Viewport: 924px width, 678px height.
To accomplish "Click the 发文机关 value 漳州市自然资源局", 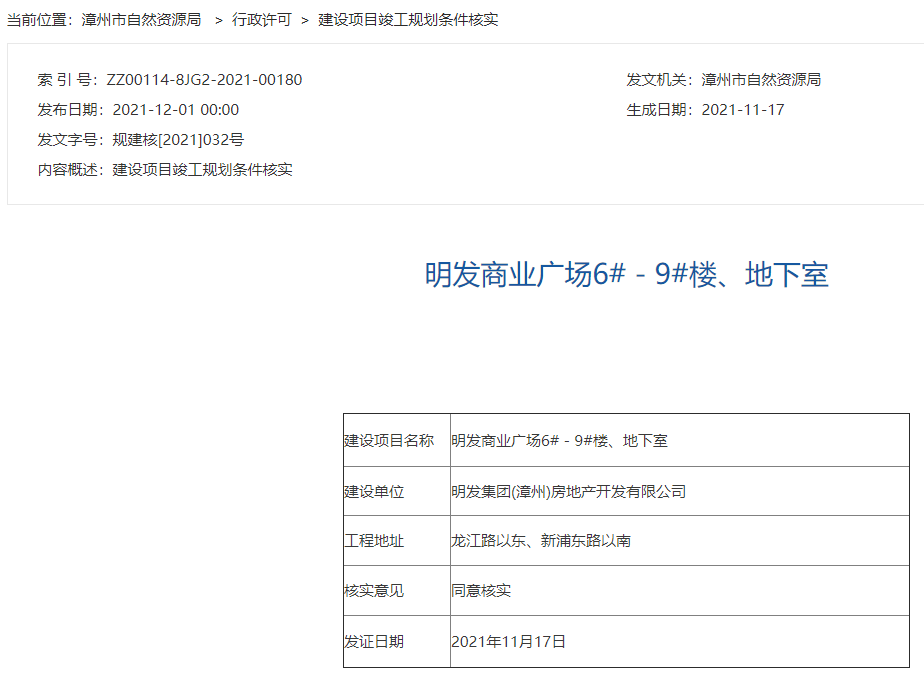I will (x=761, y=80).
